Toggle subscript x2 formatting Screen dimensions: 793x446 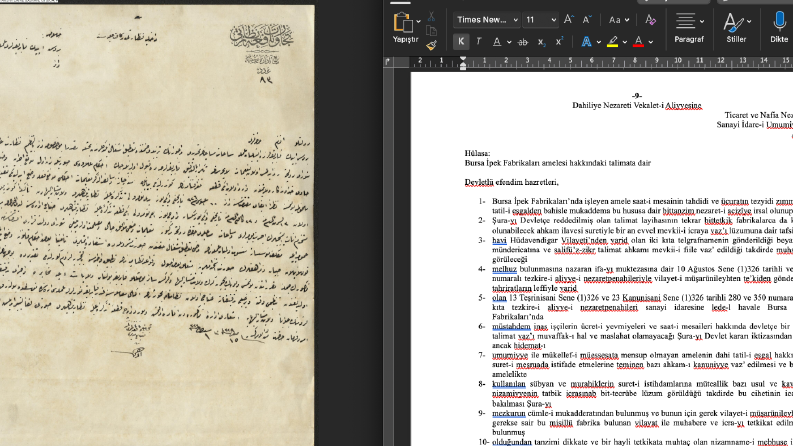541,42
